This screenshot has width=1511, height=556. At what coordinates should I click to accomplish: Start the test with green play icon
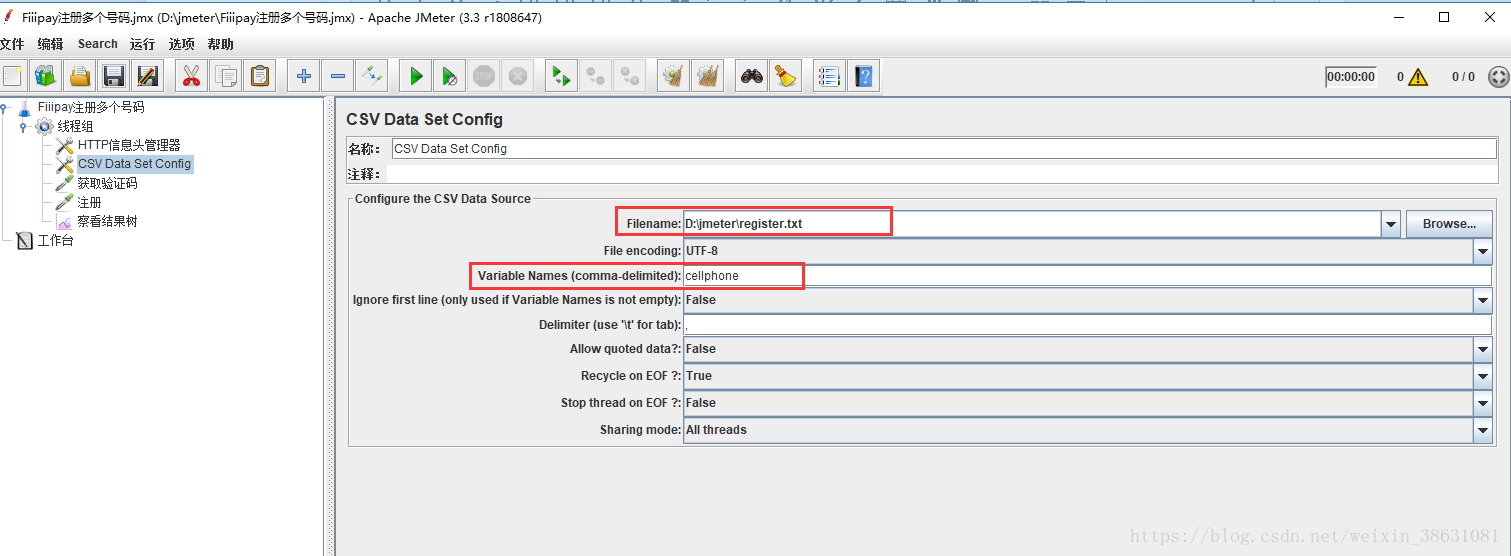pos(416,76)
